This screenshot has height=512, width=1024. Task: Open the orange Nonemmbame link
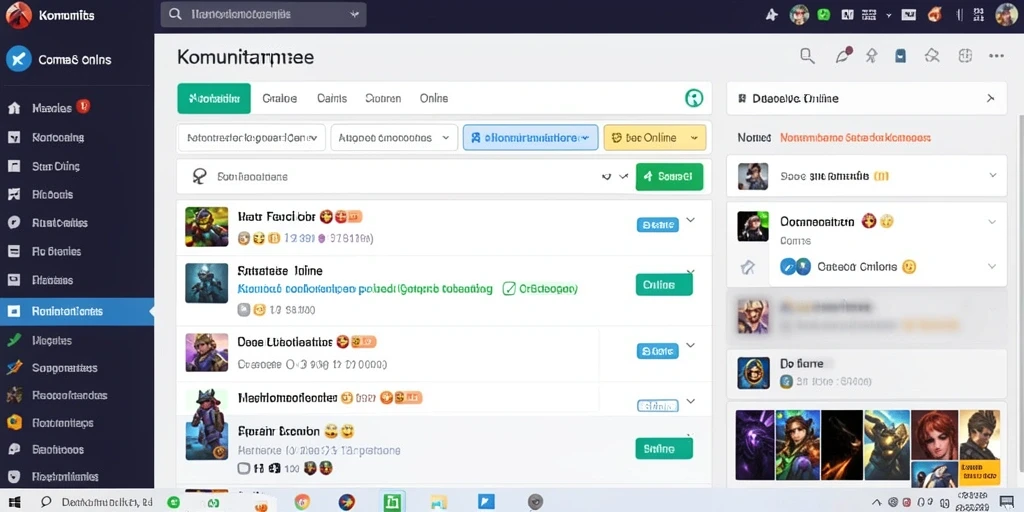pyautogui.click(x=856, y=138)
